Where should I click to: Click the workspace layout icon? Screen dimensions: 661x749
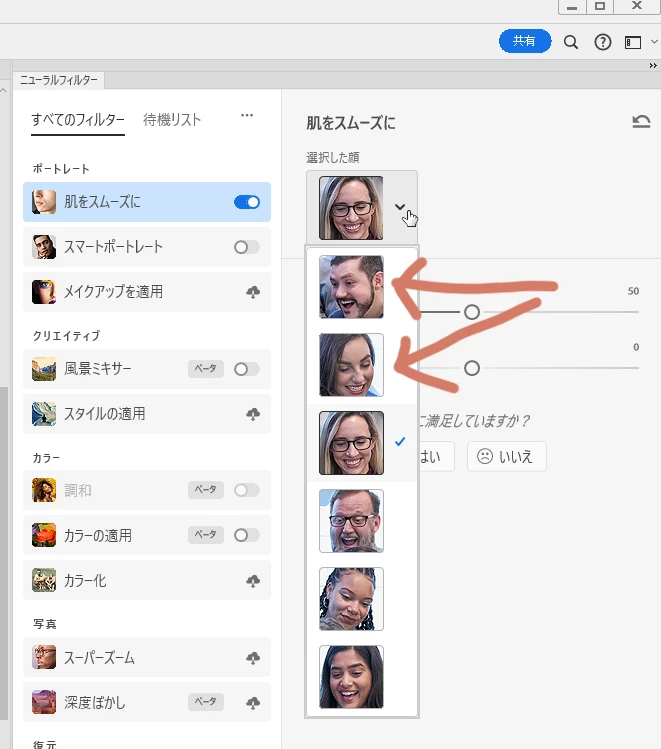click(633, 43)
